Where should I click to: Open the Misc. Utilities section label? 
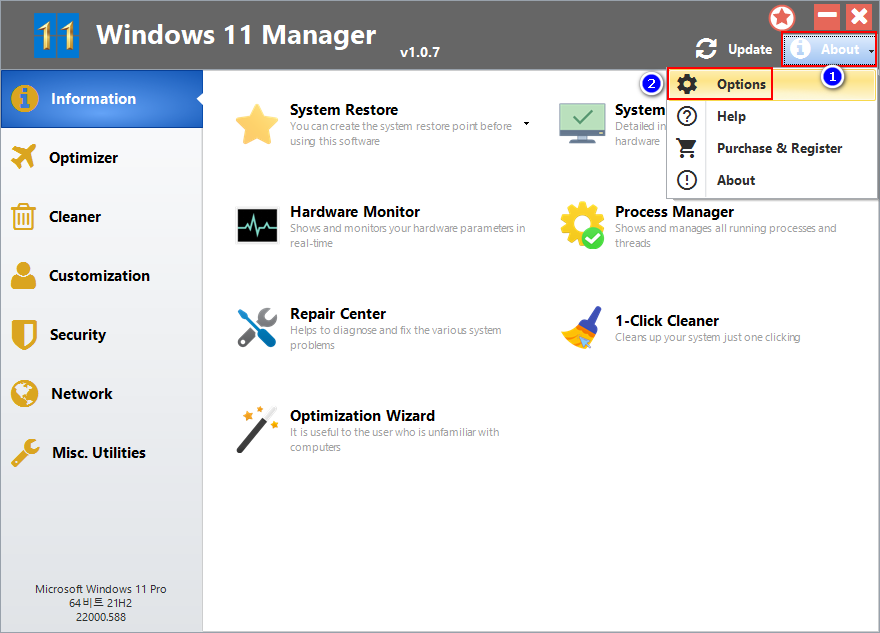[x=99, y=452]
